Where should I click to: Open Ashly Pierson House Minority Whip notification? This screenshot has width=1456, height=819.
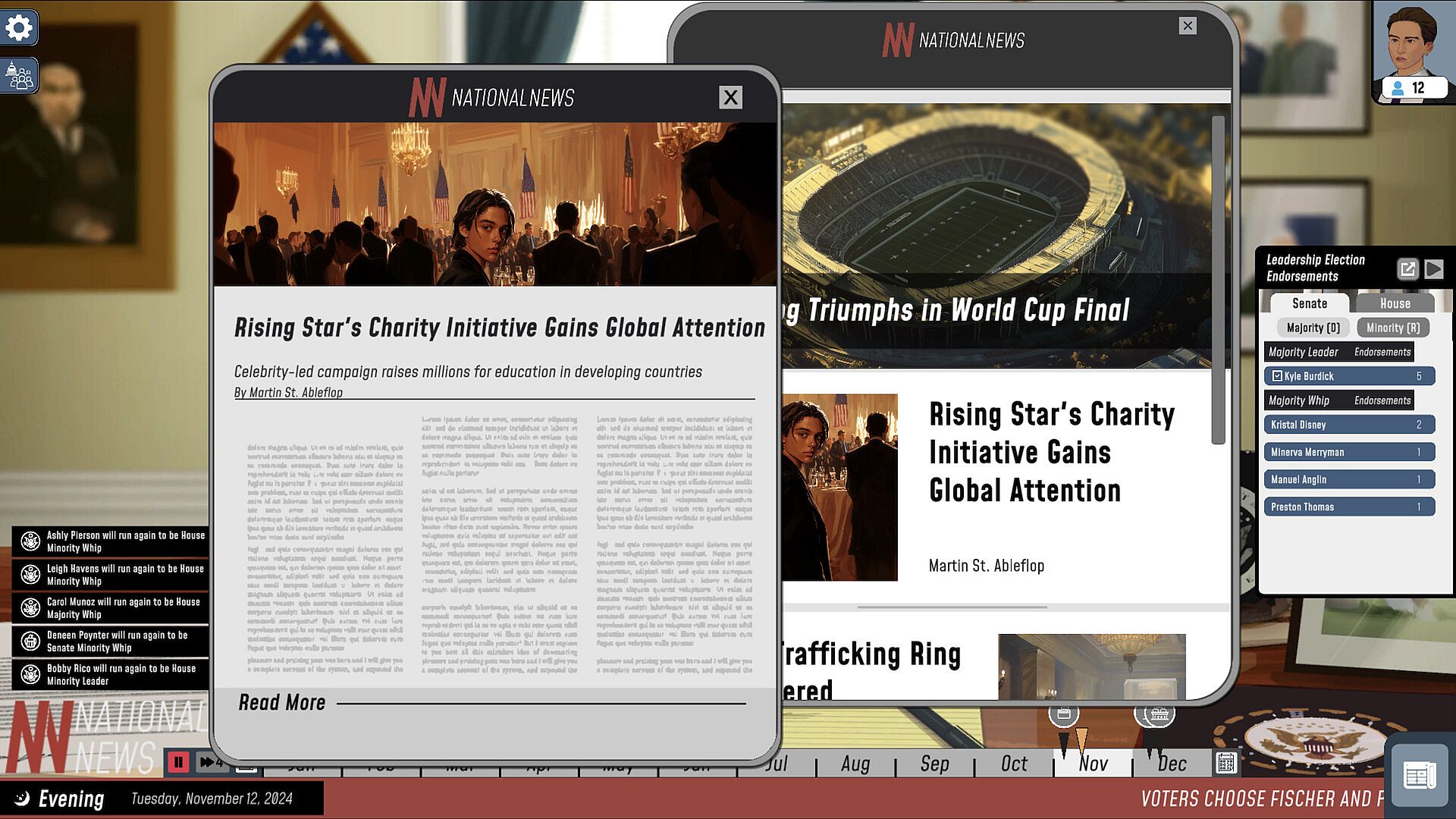111,541
